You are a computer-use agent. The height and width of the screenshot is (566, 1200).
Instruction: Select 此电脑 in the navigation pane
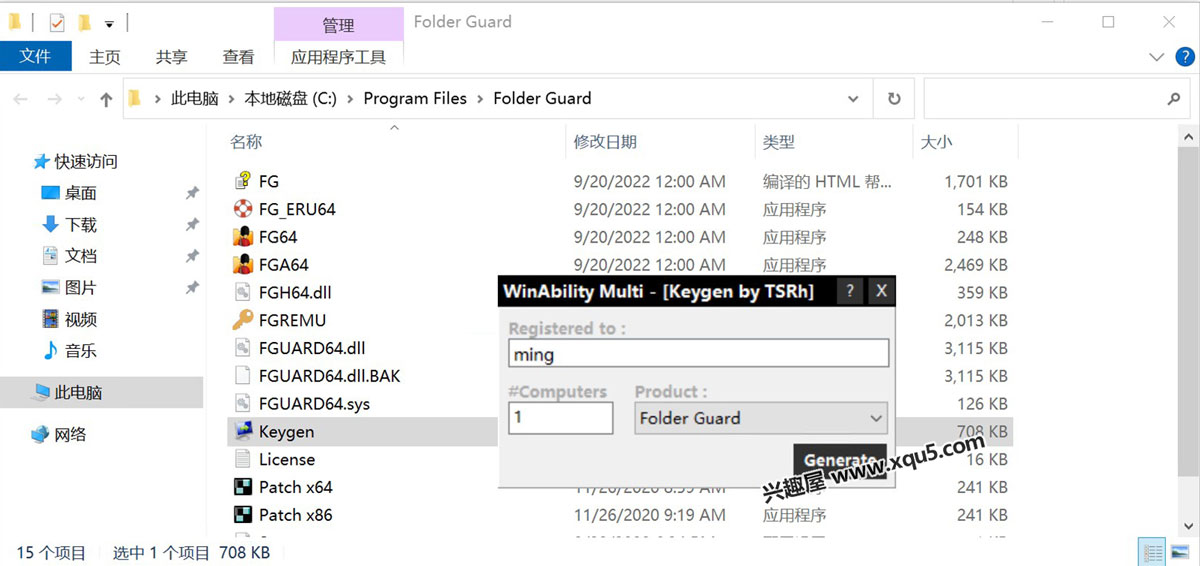(101, 393)
